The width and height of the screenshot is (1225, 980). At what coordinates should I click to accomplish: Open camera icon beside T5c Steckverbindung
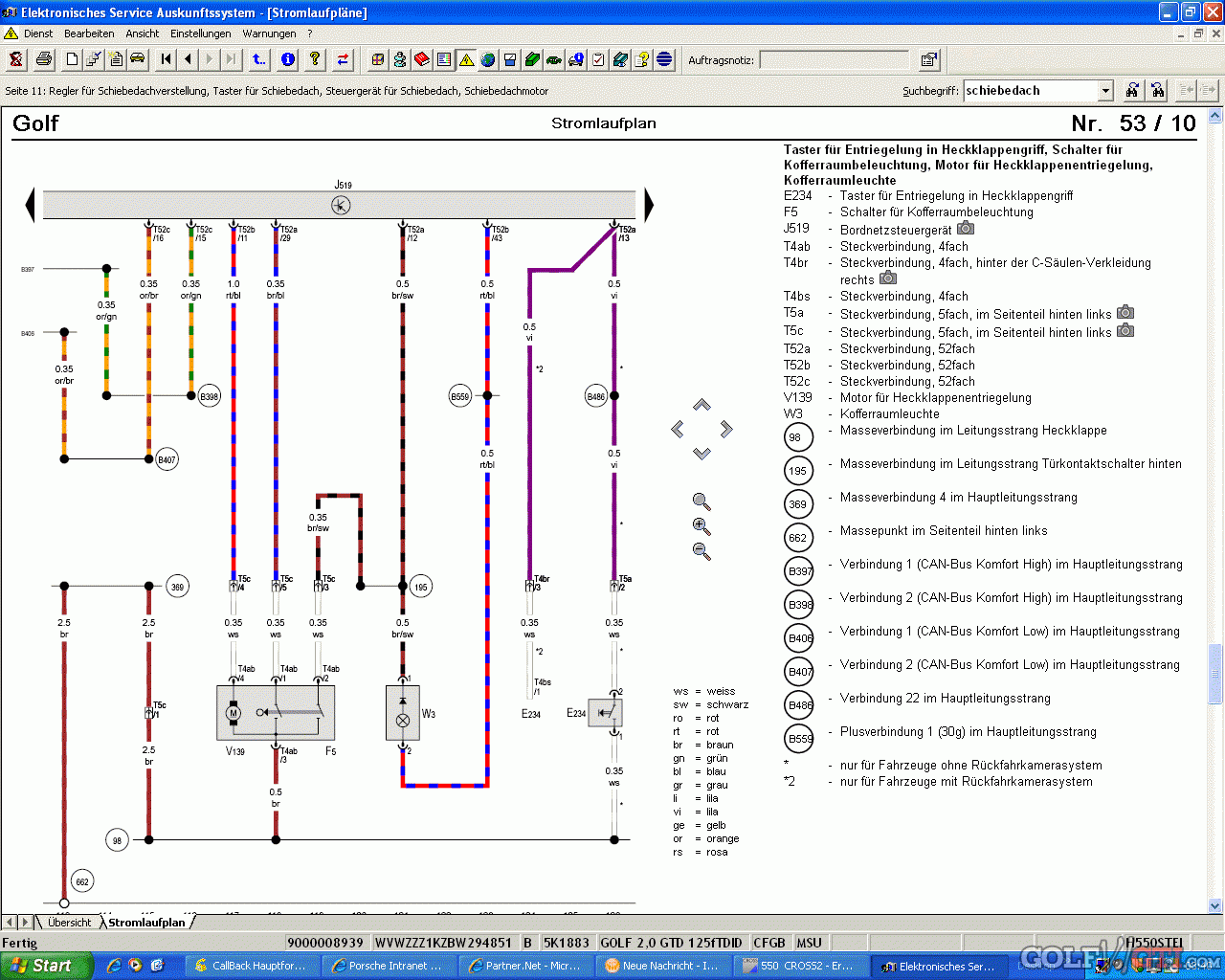(x=1125, y=330)
